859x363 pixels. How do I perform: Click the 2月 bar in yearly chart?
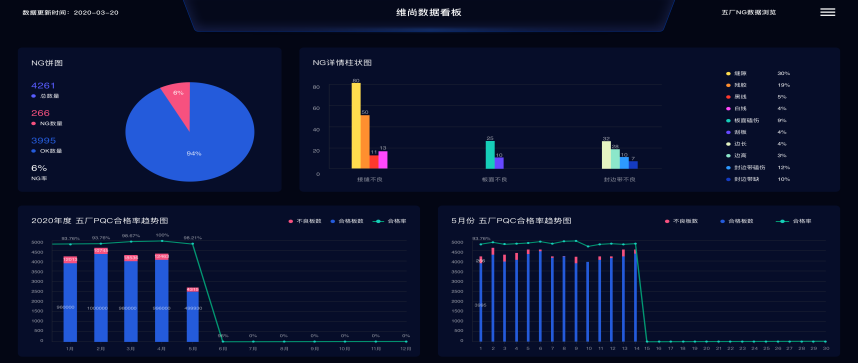tap(101, 295)
